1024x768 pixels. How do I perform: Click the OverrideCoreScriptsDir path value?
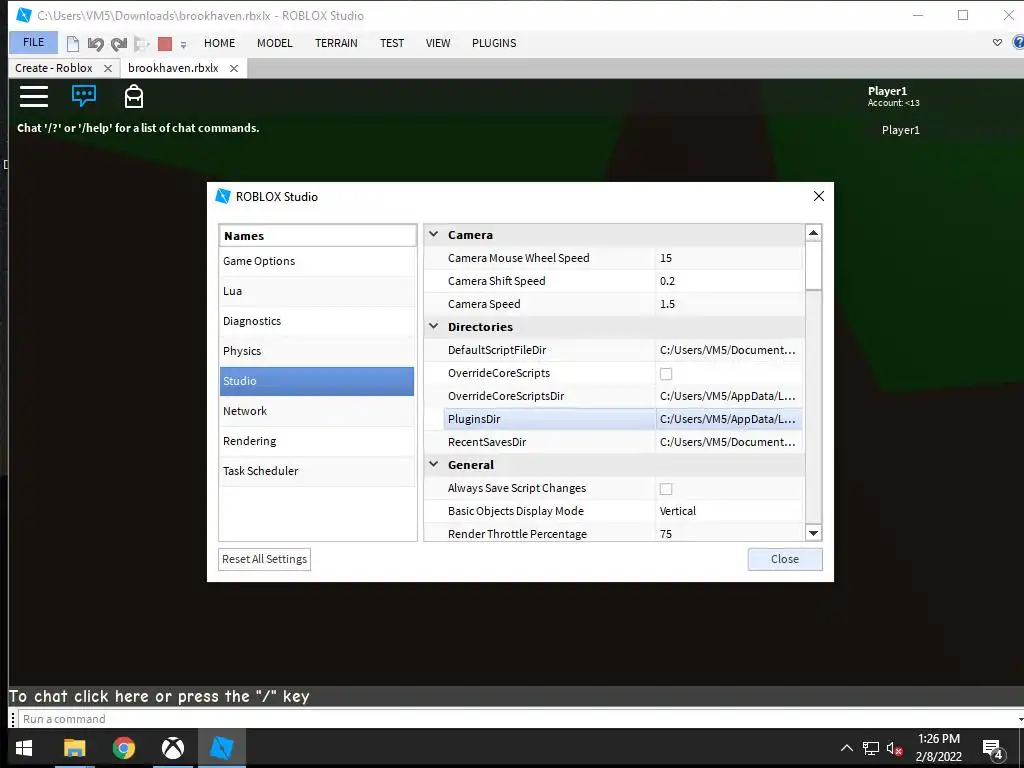729,396
